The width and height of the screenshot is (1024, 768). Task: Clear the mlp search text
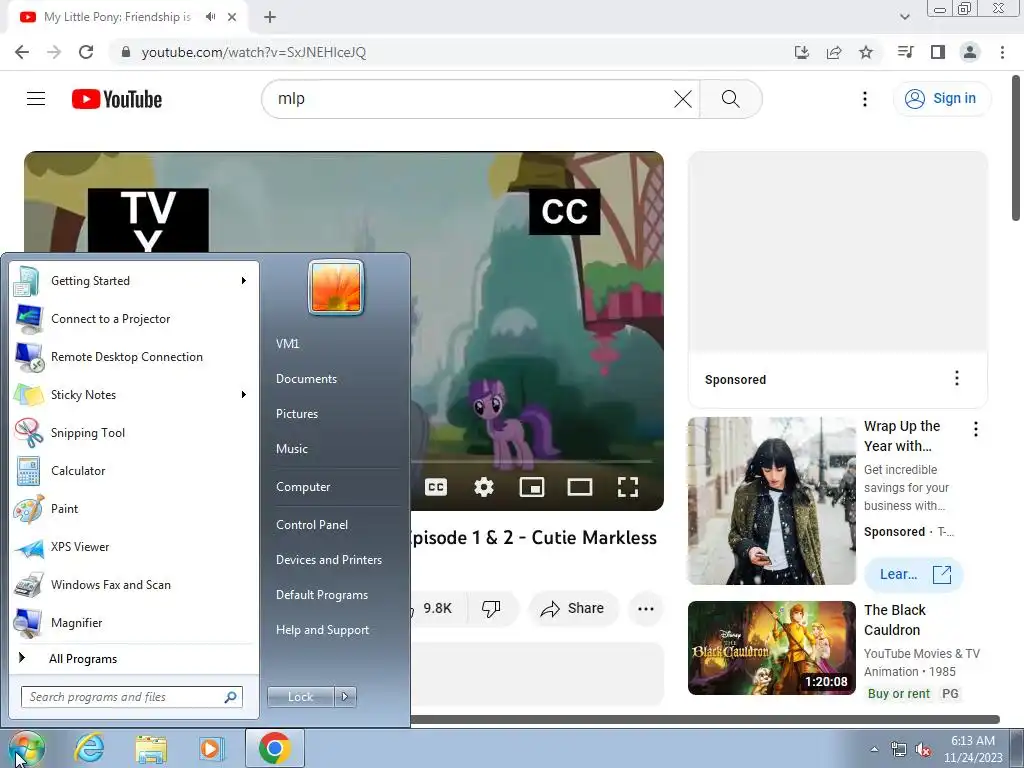(x=682, y=99)
